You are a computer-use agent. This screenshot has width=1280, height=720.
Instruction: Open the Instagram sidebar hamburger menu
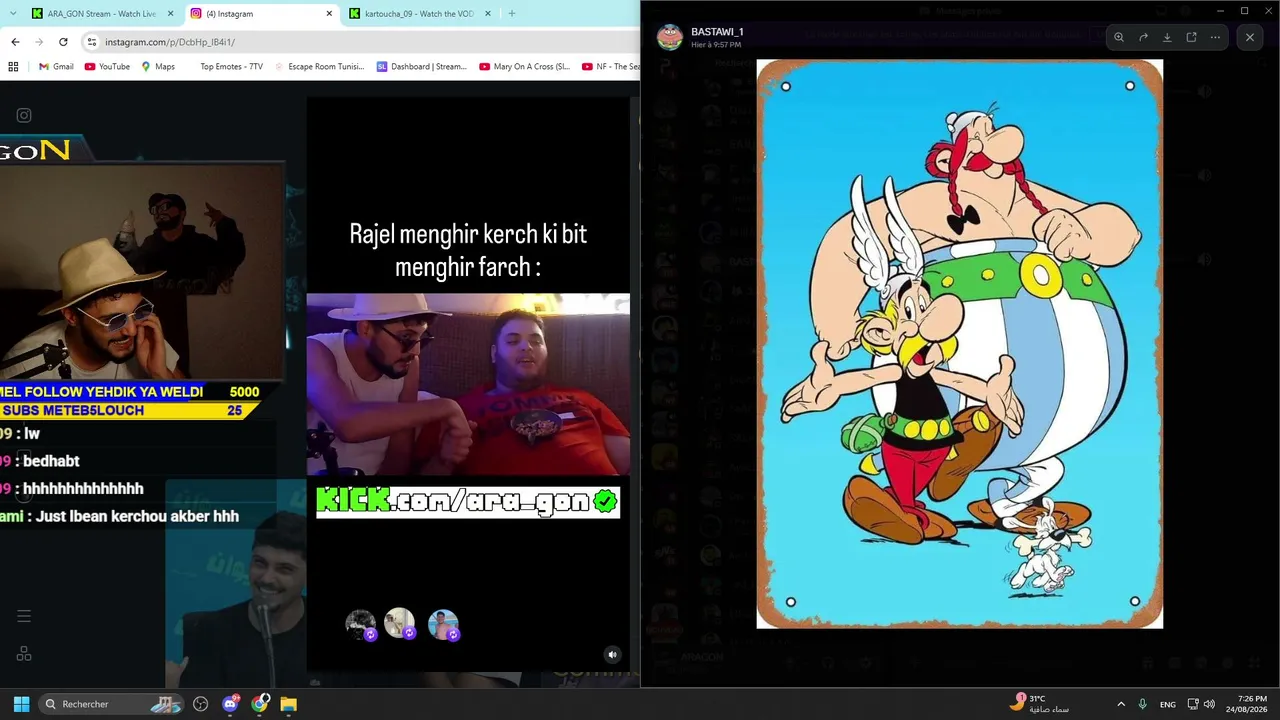[x=24, y=616]
